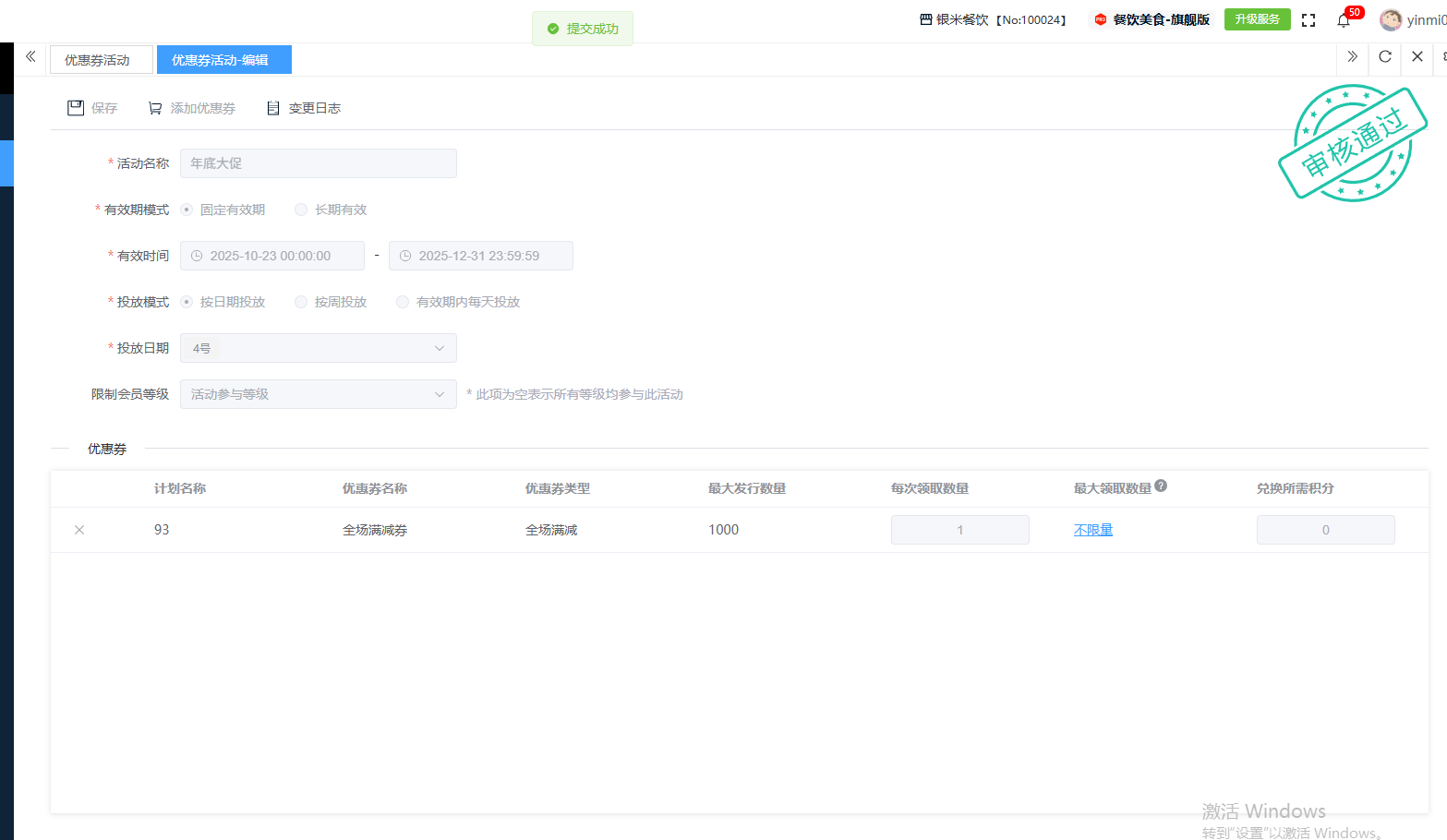Remove coupon row 93 with X icon
This screenshot has width=1447, height=840.
click(79, 530)
